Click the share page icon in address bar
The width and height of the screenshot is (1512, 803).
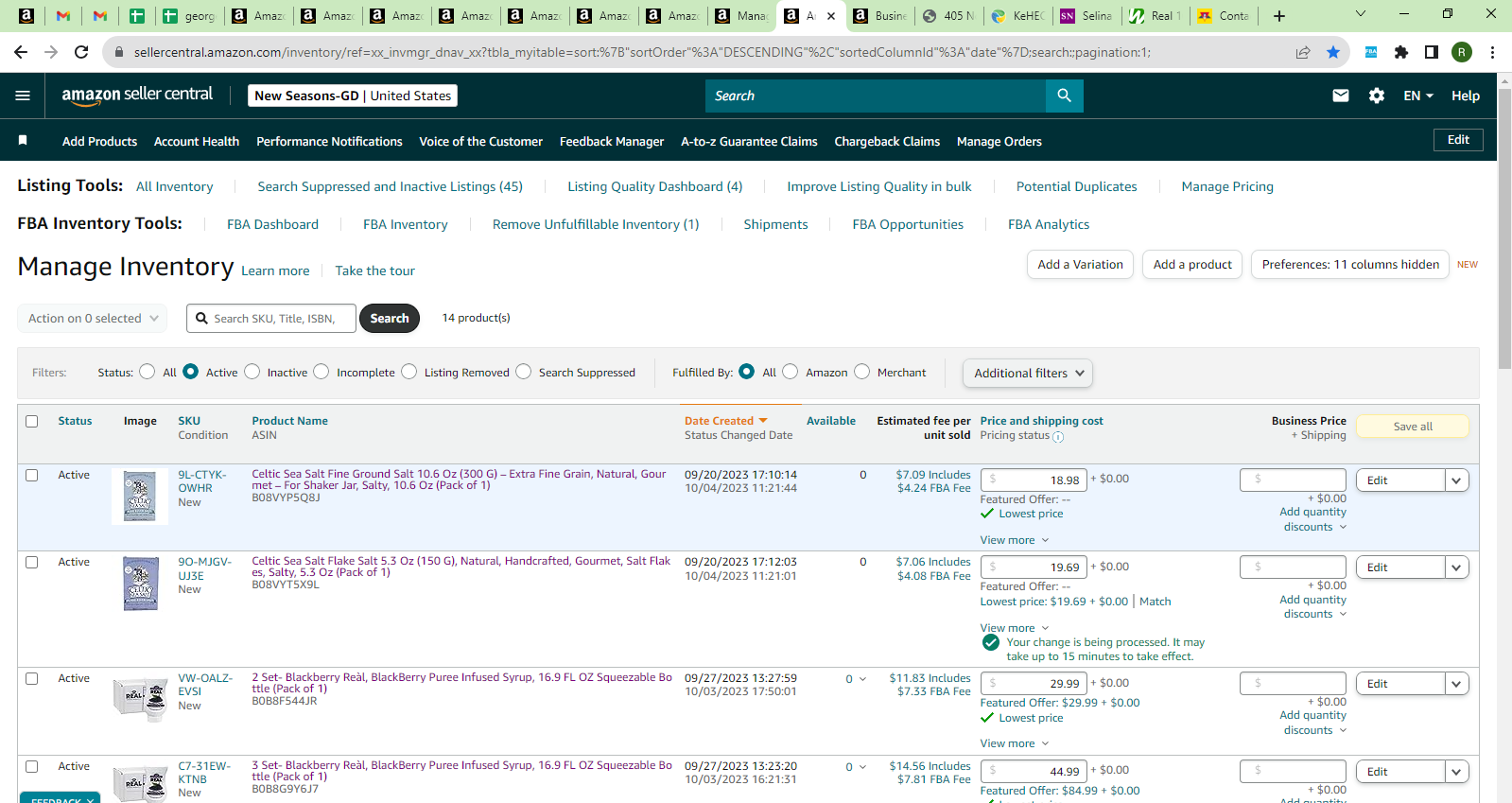[x=1303, y=52]
